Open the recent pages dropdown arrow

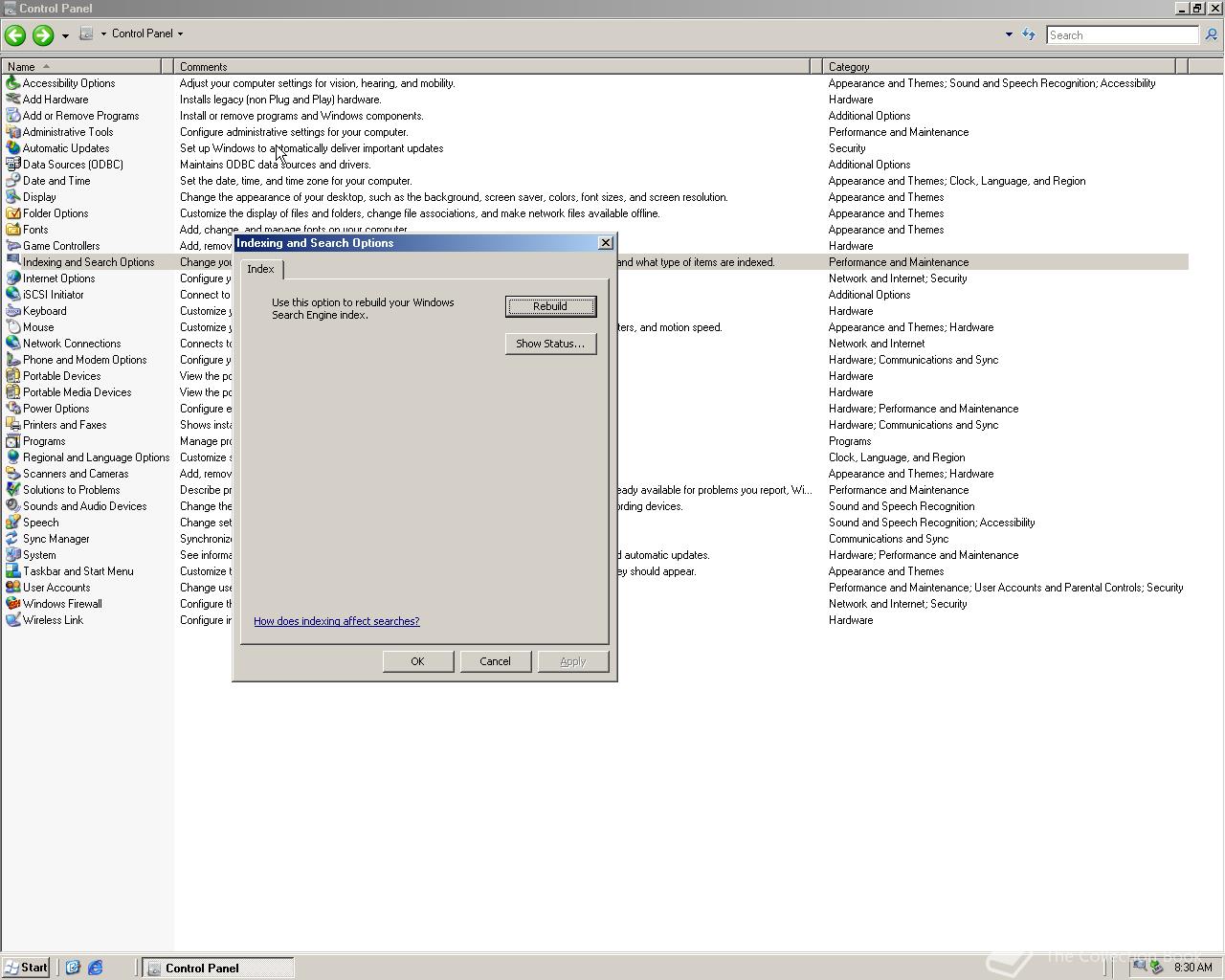65,35
